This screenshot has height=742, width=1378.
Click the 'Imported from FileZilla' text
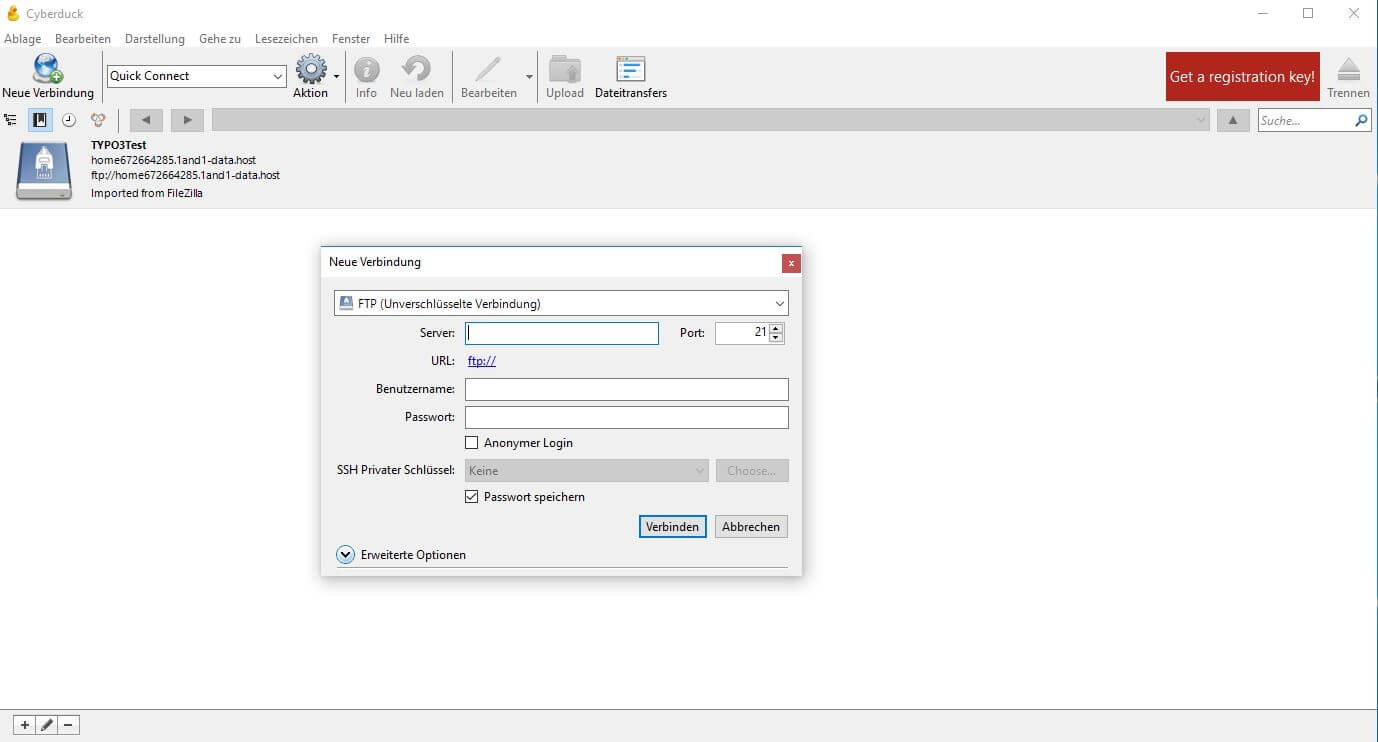point(147,193)
